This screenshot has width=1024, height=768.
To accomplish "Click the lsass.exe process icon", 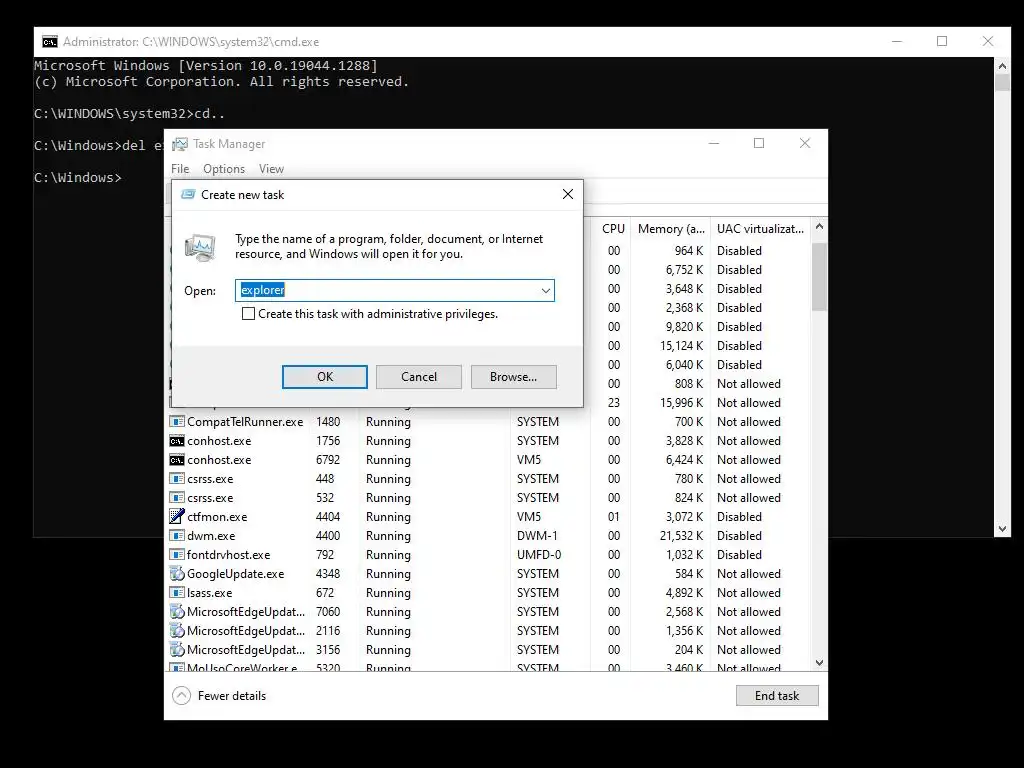I will 176,592.
